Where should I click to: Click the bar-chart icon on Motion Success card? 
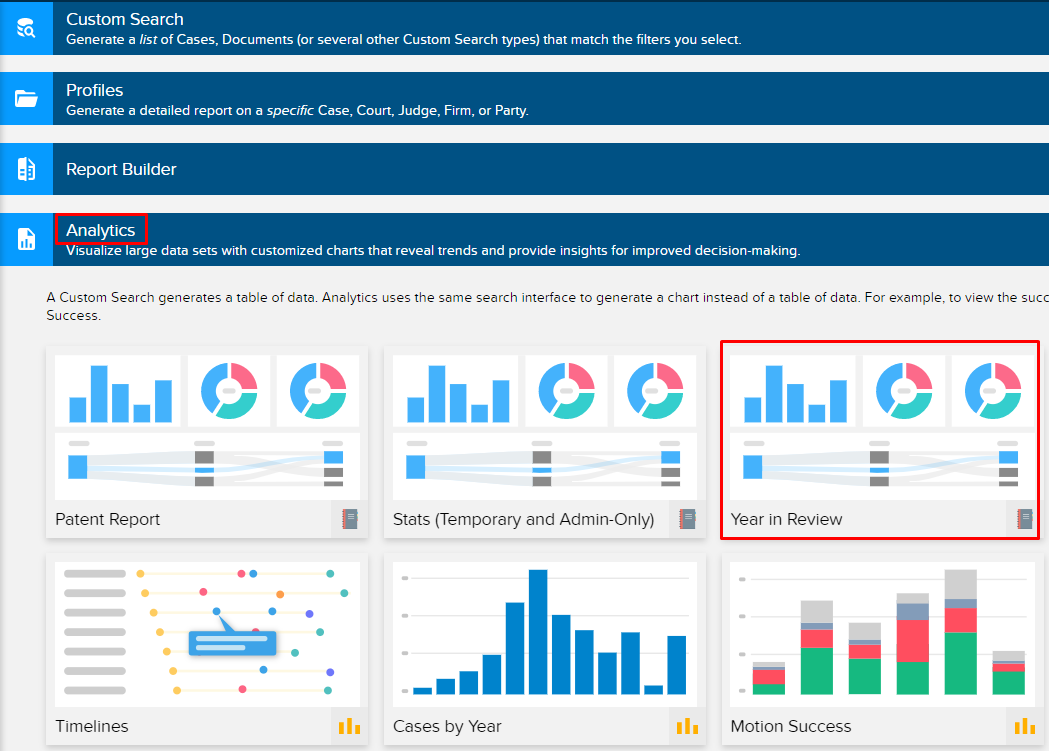click(x=1024, y=726)
